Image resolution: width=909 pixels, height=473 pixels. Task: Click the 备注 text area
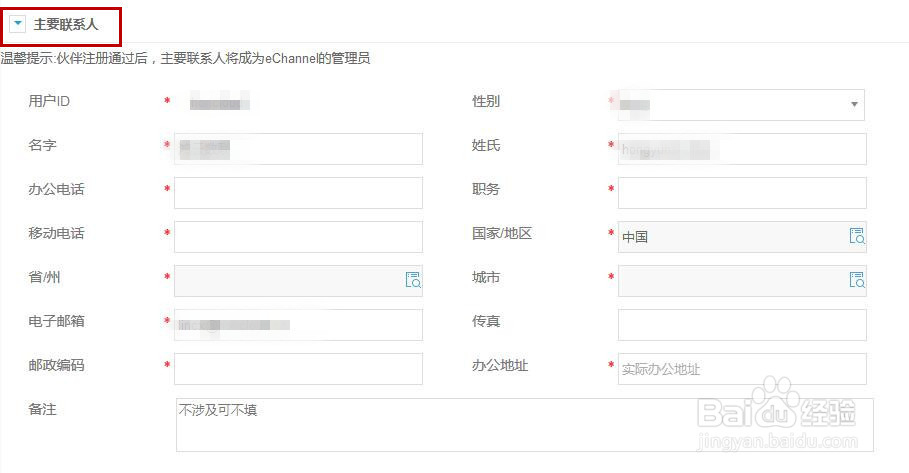524,425
